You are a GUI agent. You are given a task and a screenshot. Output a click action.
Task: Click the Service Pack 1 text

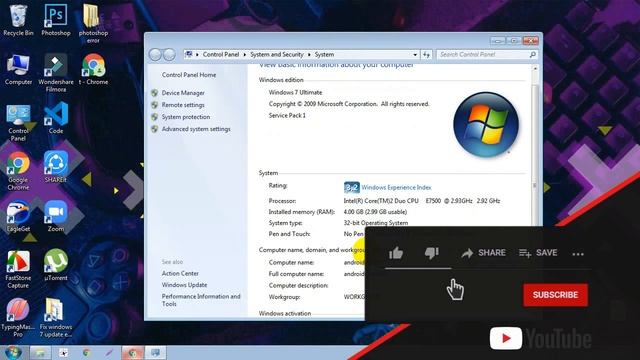287,116
